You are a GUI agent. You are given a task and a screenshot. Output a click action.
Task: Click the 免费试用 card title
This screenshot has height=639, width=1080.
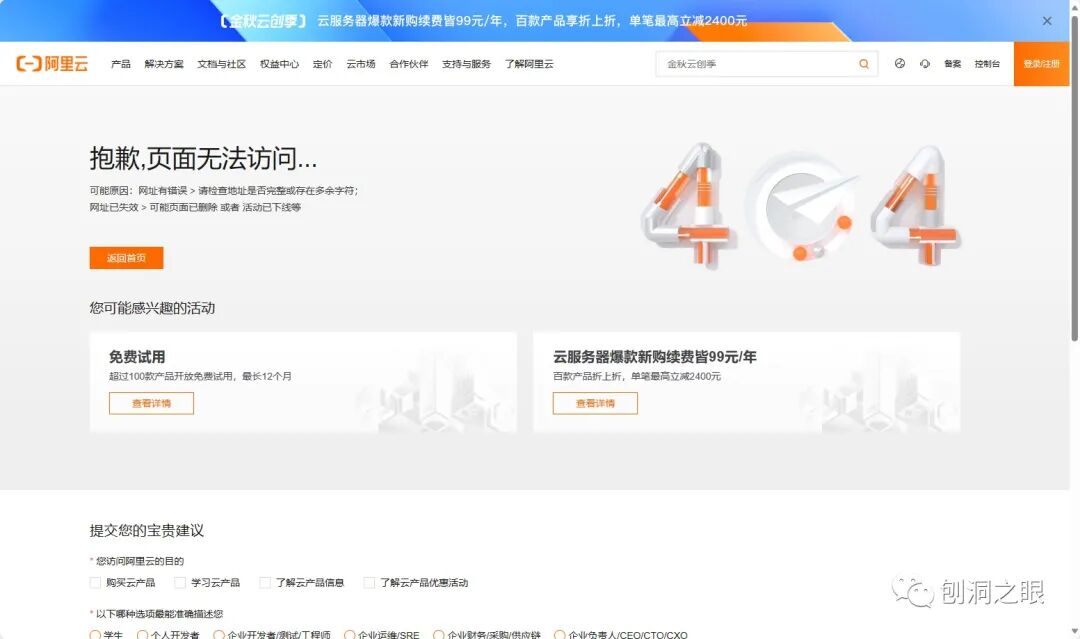click(x=137, y=357)
